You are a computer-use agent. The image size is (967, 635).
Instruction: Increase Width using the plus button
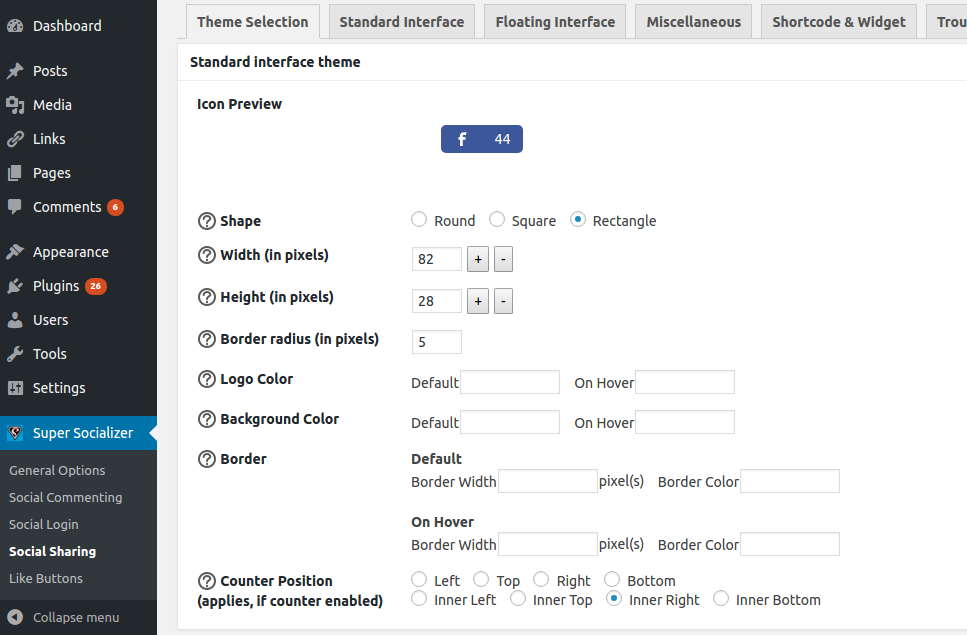pos(477,258)
